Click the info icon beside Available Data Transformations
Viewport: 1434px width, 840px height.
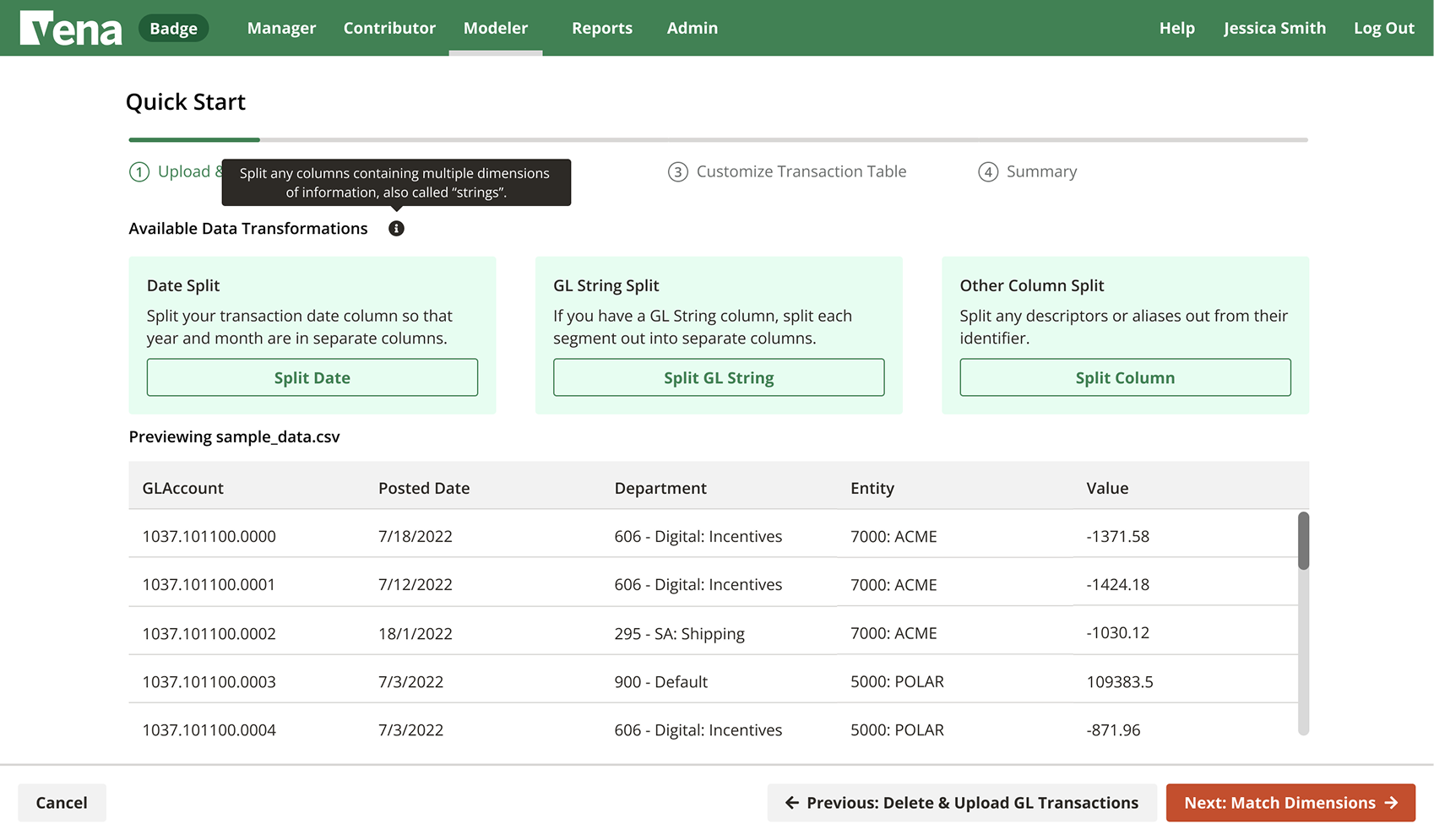[396, 229]
